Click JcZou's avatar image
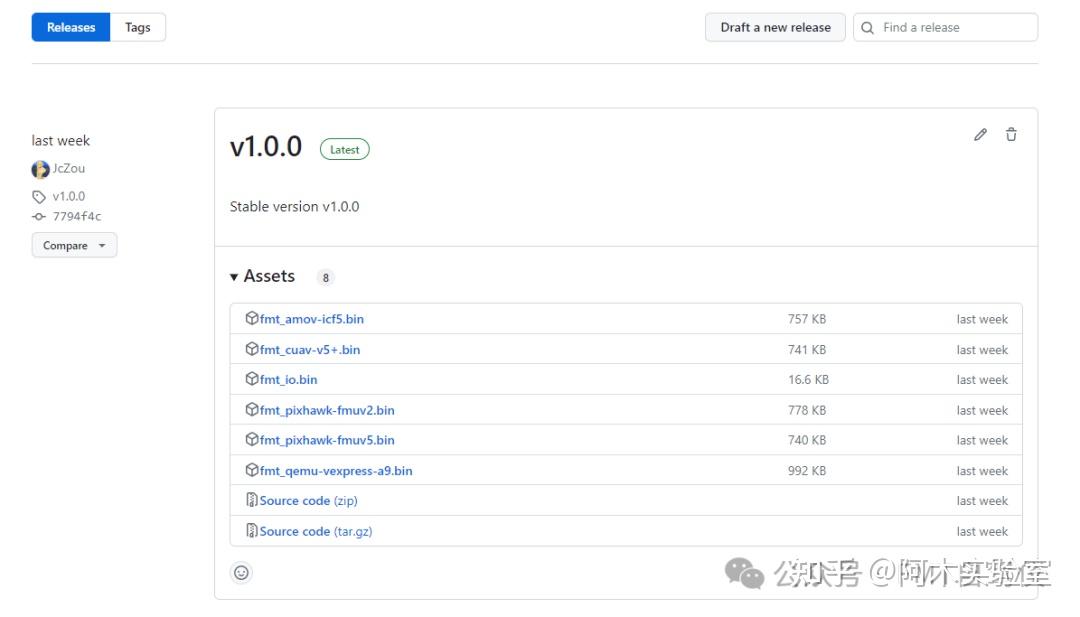Image resolution: width=1080 pixels, height=617 pixels. (41, 169)
